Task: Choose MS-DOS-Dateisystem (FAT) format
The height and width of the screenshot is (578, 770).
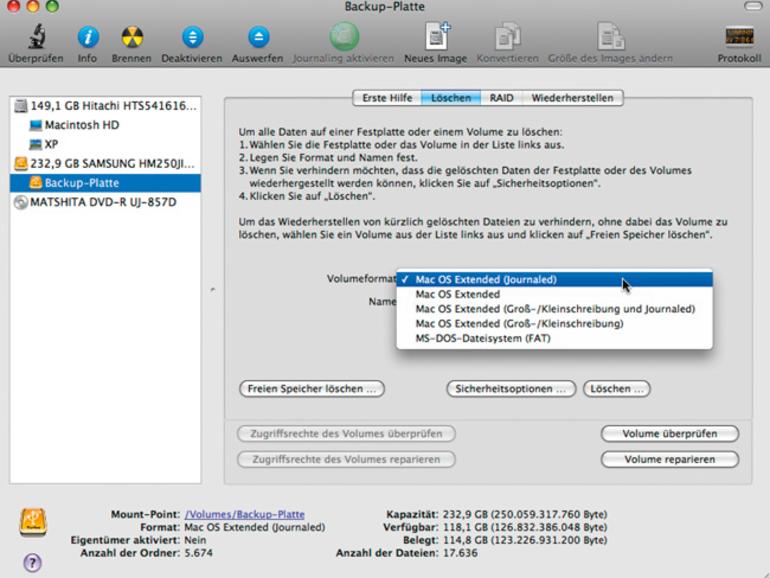Action: [x=554, y=338]
